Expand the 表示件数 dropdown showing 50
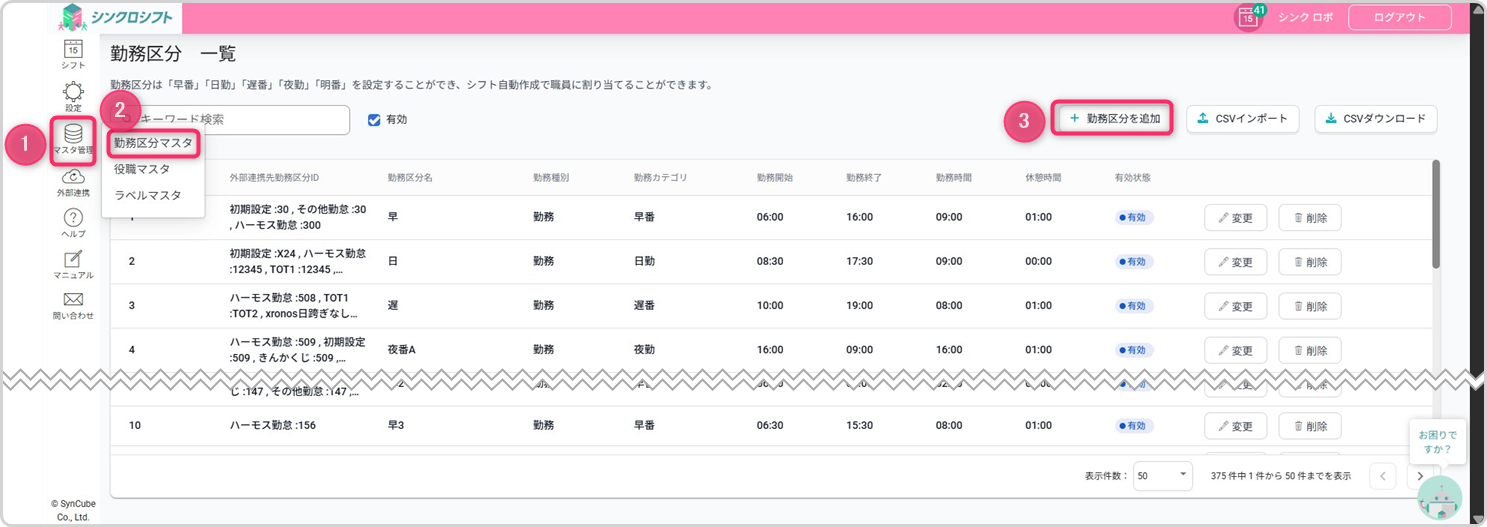The image size is (1487, 527). pos(1162,476)
